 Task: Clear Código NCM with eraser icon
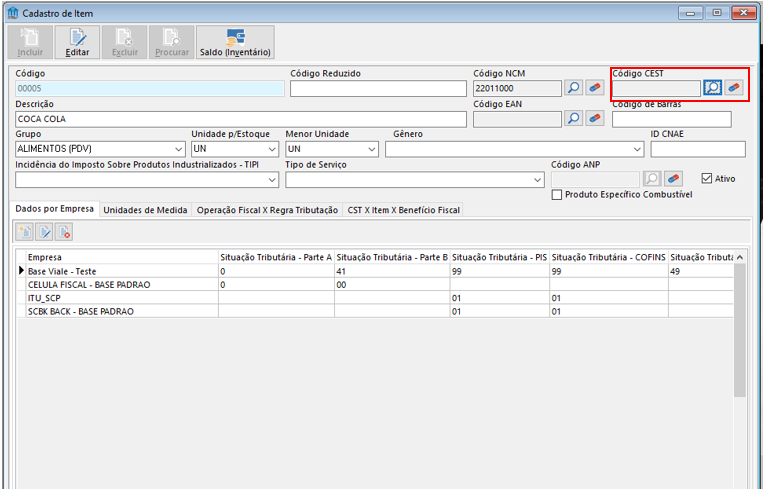[595, 88]
